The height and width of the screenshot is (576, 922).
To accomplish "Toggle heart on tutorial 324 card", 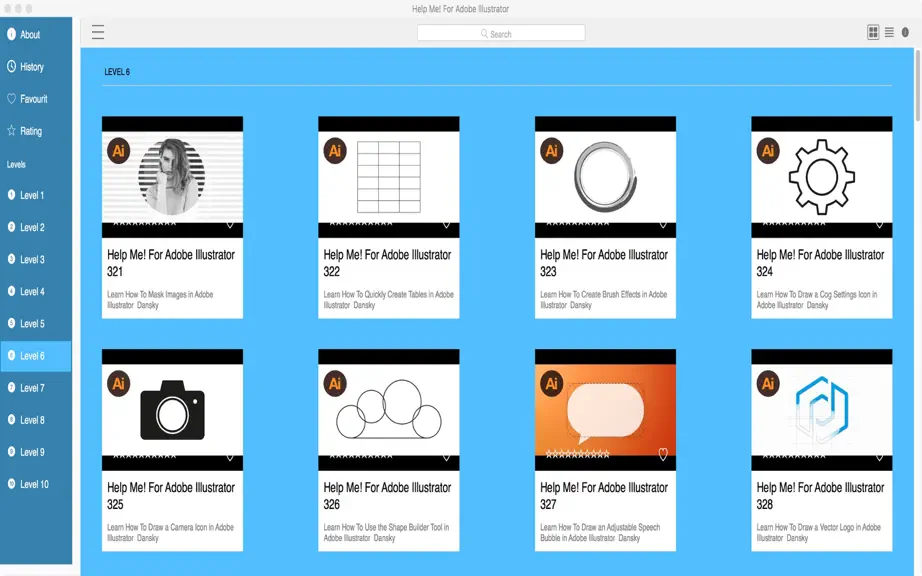I will click(879, 225).
